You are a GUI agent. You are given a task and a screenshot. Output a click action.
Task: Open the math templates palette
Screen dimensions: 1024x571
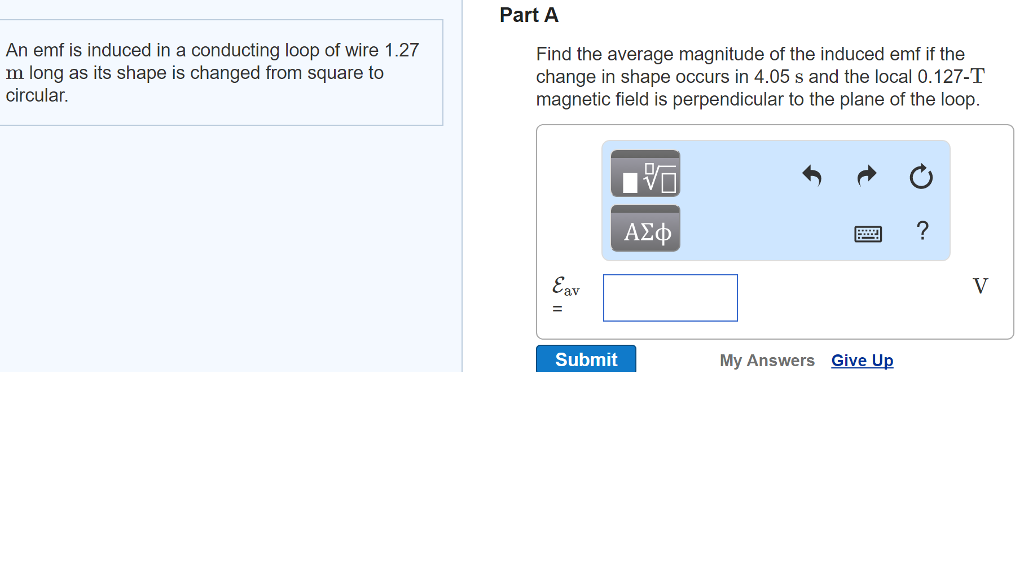(x=646, y=175)
